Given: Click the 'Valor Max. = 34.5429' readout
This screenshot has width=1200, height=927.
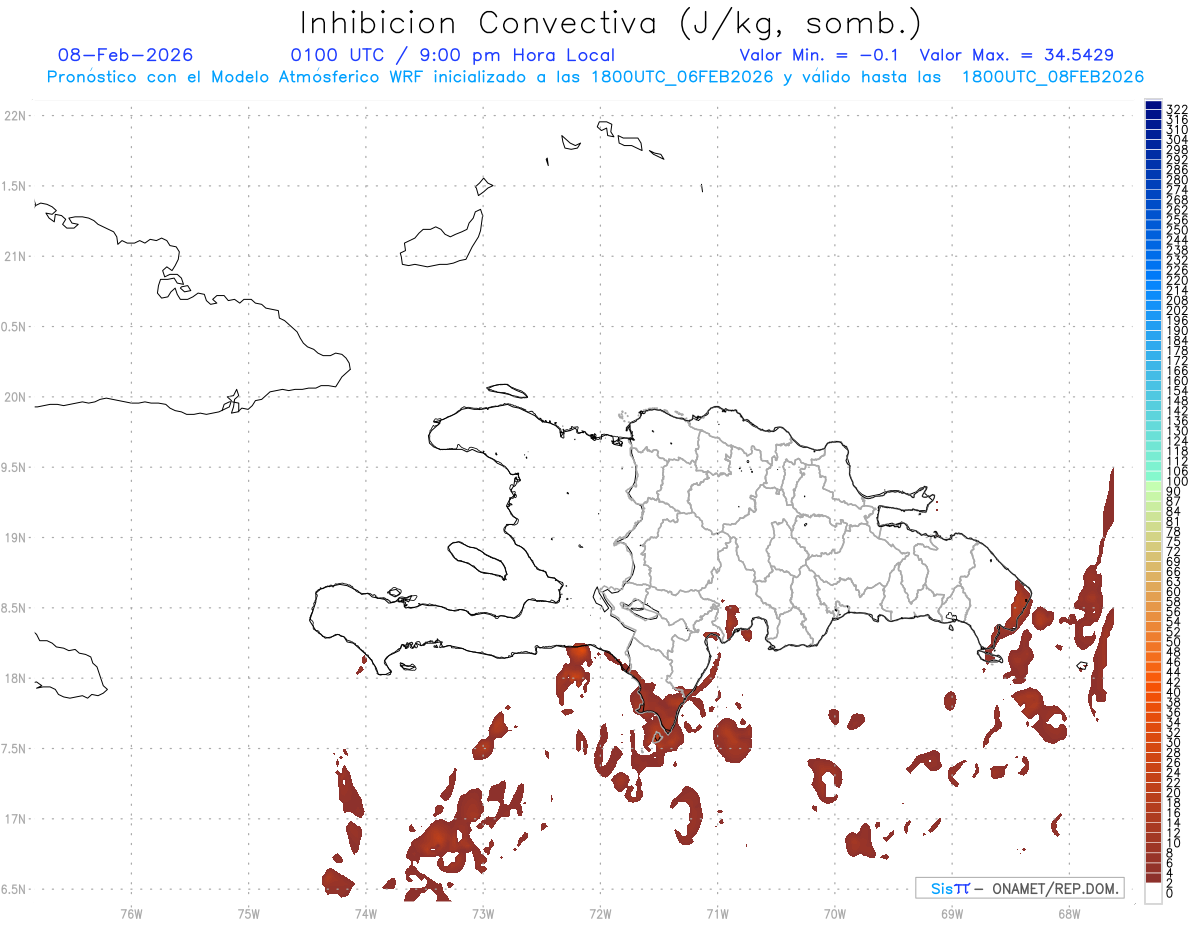Looking at the screenshot, I should (1016, 55).
